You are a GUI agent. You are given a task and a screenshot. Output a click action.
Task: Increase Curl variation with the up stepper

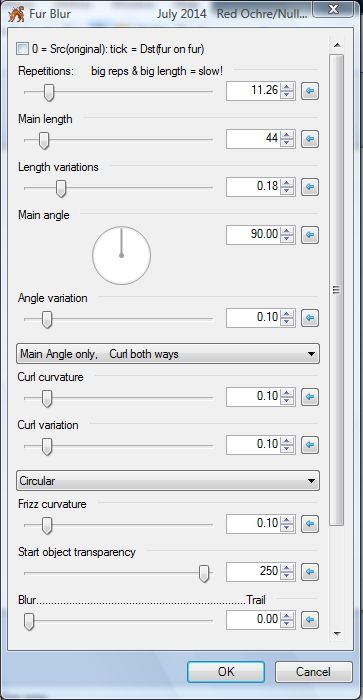pyautogui.click(x=288, y=440)
